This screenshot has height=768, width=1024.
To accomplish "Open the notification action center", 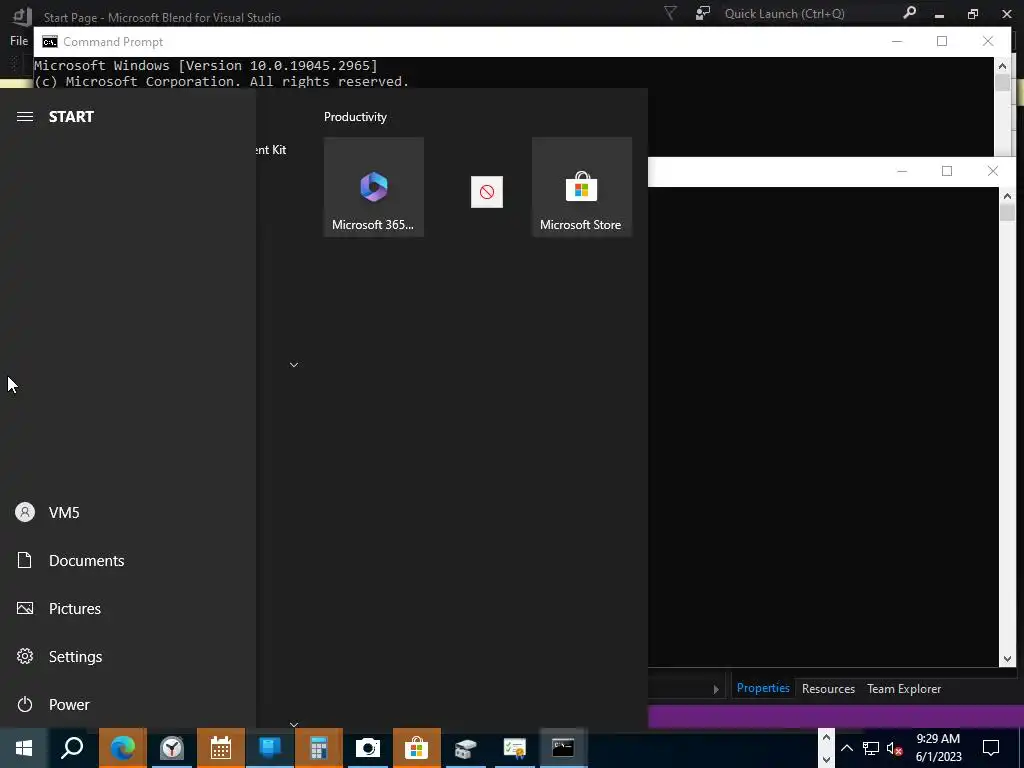I will click(991, 748).
